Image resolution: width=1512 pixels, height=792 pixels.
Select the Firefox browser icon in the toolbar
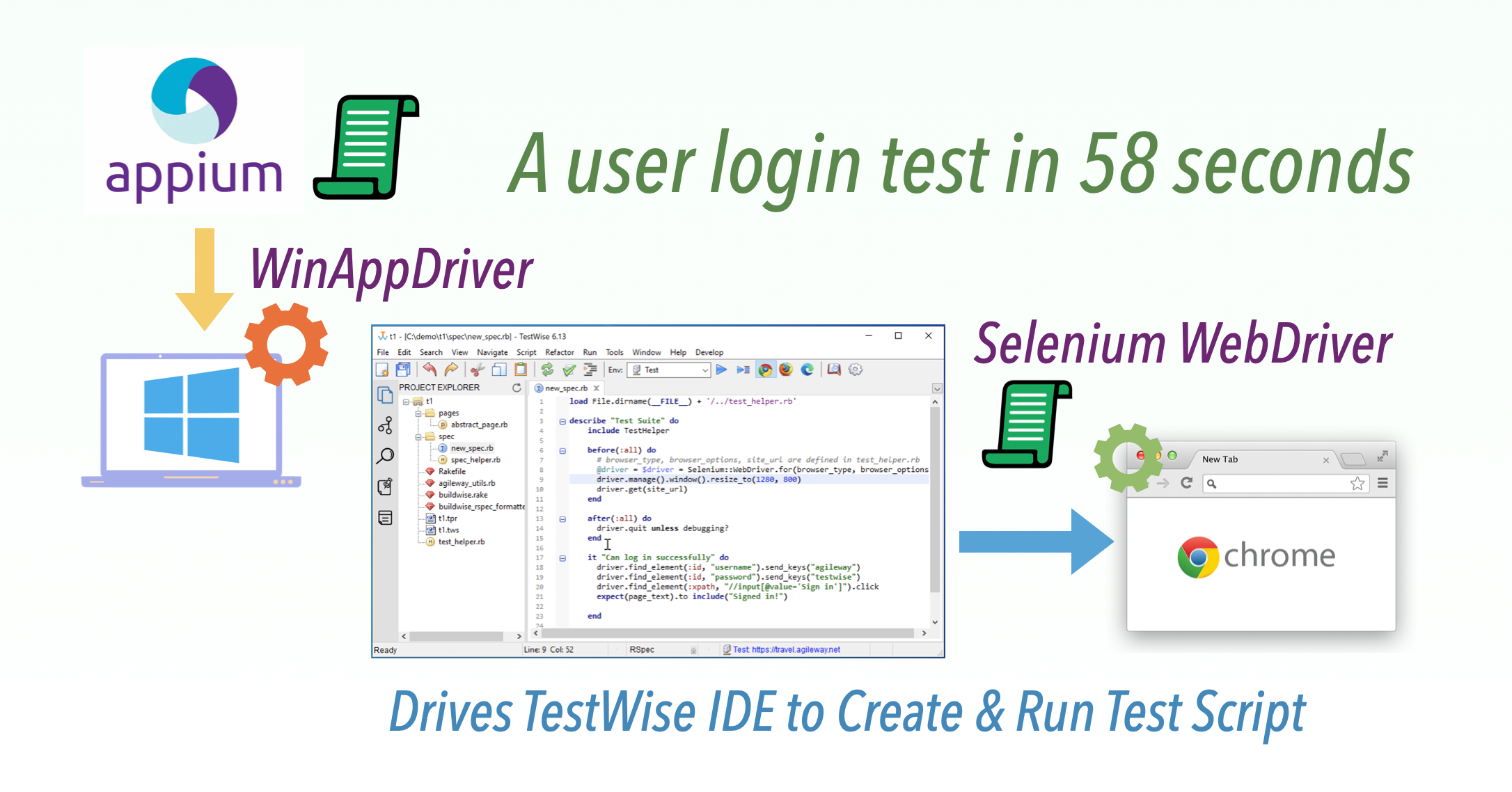click(786, 370)
